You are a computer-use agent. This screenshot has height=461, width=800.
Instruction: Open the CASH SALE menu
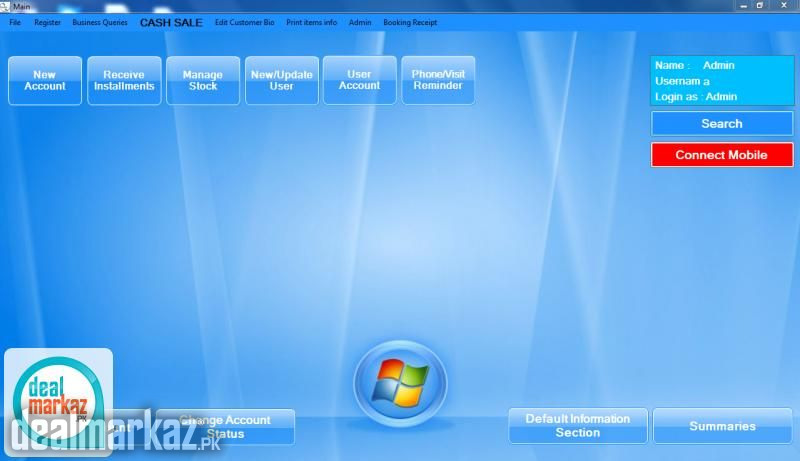click(171, 22)
